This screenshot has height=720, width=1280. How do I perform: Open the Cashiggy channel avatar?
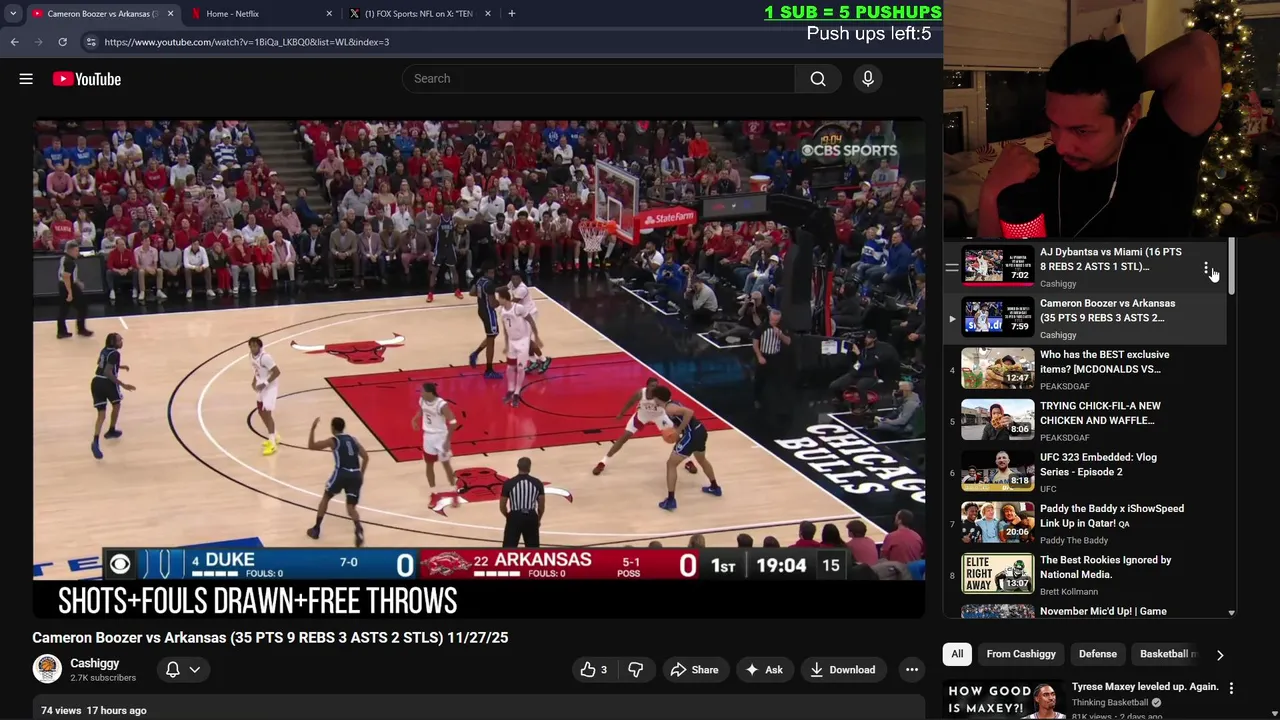pyautogui.click(x=47, y=669)
